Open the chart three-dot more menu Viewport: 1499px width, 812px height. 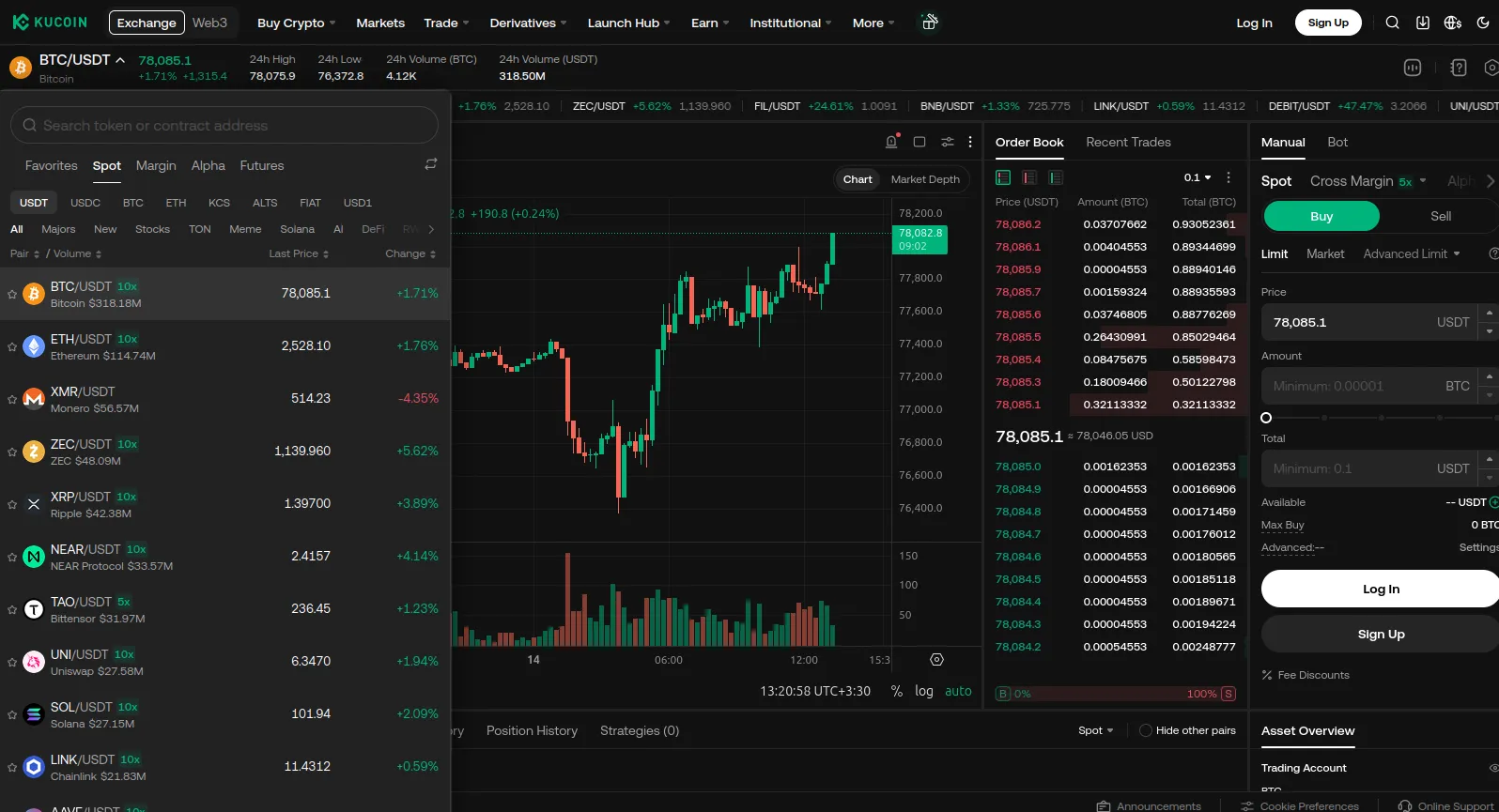[970, 142]
